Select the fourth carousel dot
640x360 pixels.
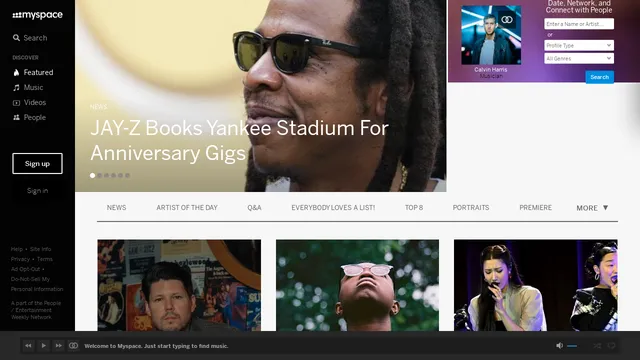pyautogui.click(x=113, y=176)
